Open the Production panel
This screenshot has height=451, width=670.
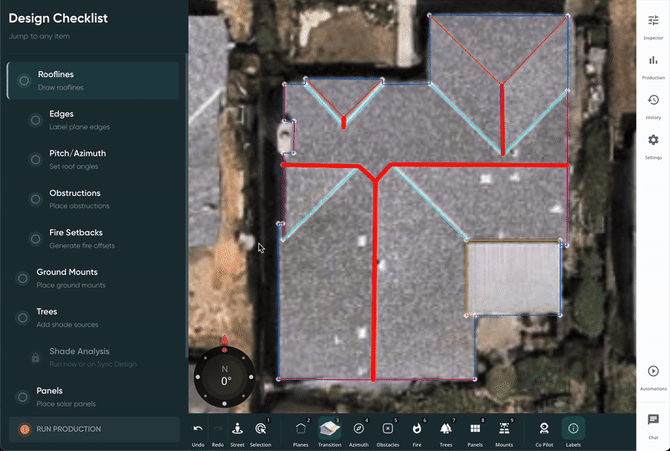tap(653, 66)
